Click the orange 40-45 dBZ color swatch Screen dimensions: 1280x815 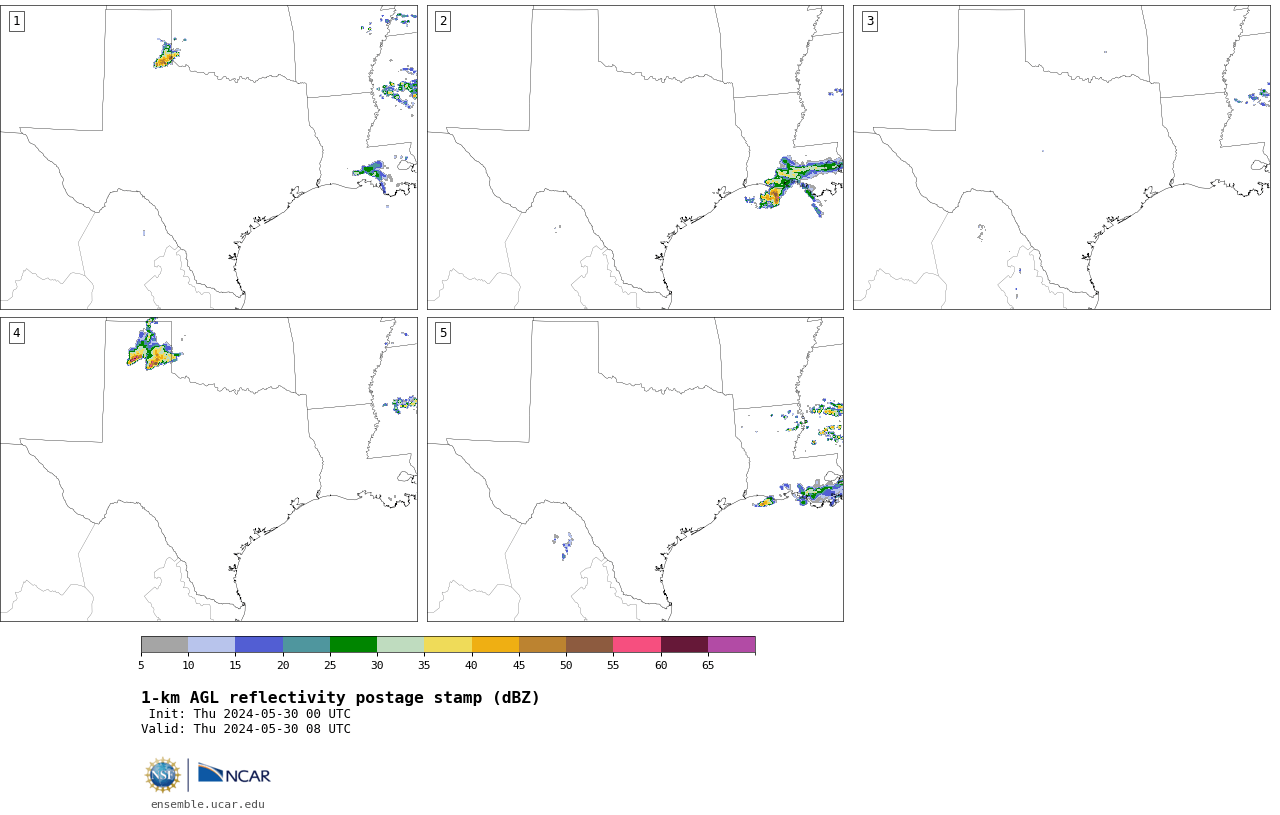point(495,644)
